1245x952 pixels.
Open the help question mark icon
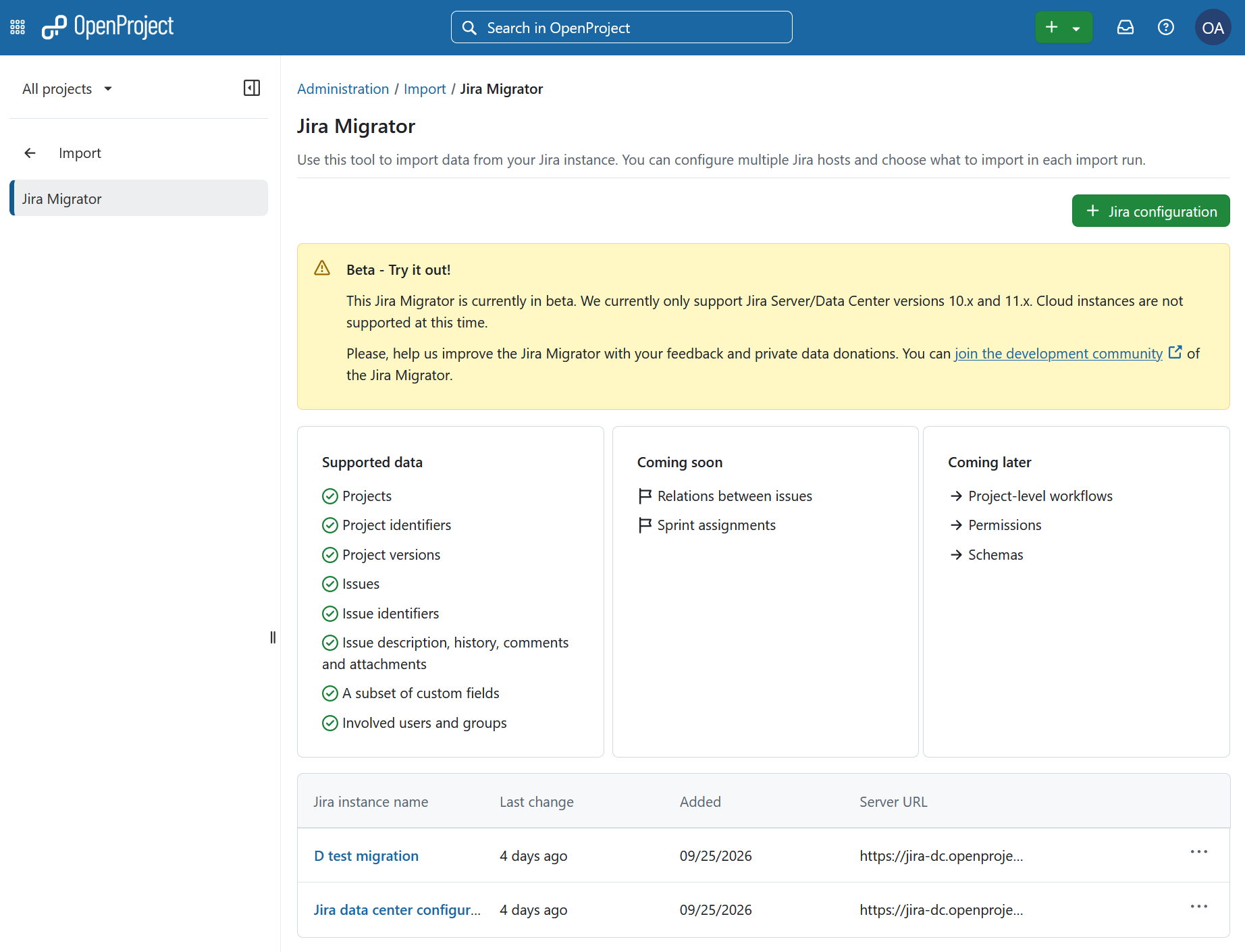click(x=1166, y=28)
